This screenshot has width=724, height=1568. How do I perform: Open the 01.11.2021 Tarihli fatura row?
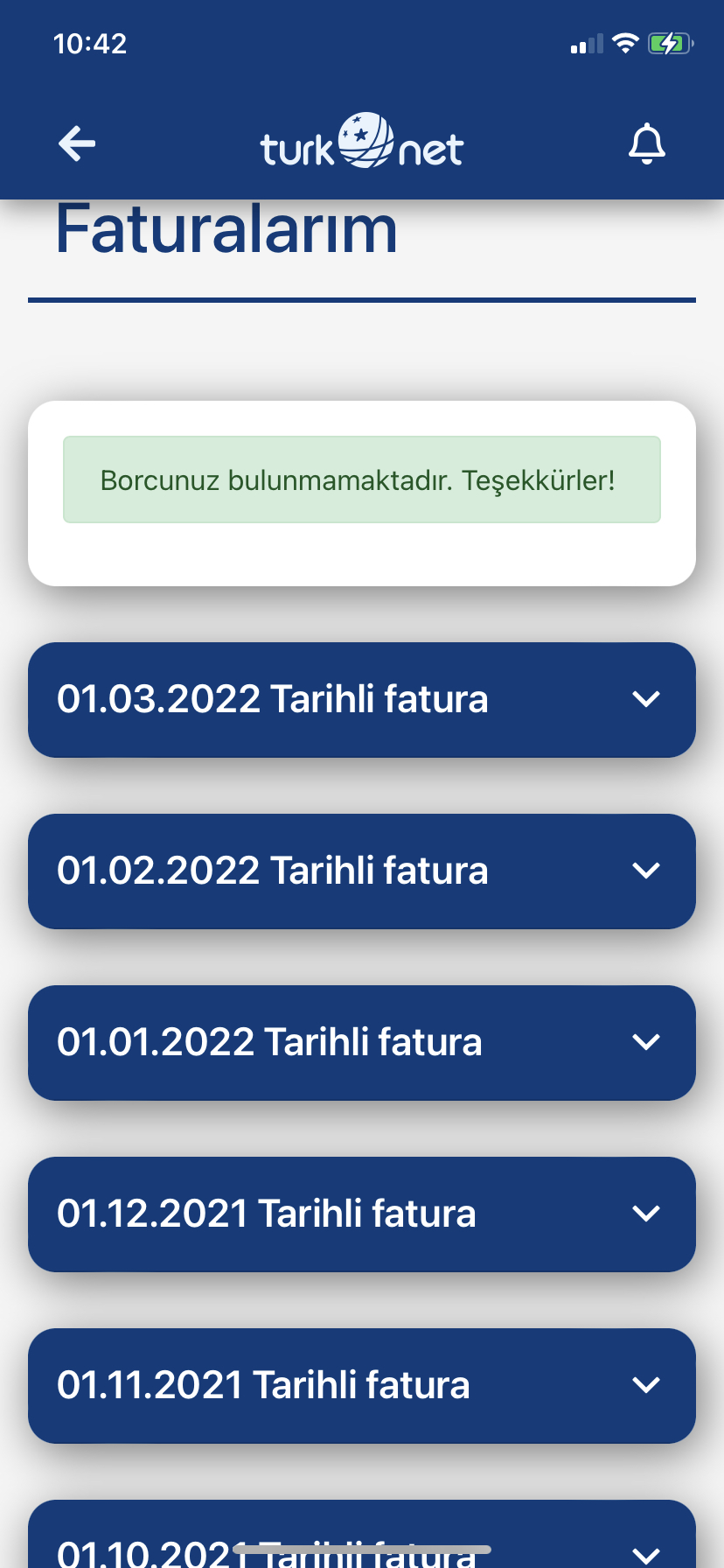click(x=362, y=1386)
